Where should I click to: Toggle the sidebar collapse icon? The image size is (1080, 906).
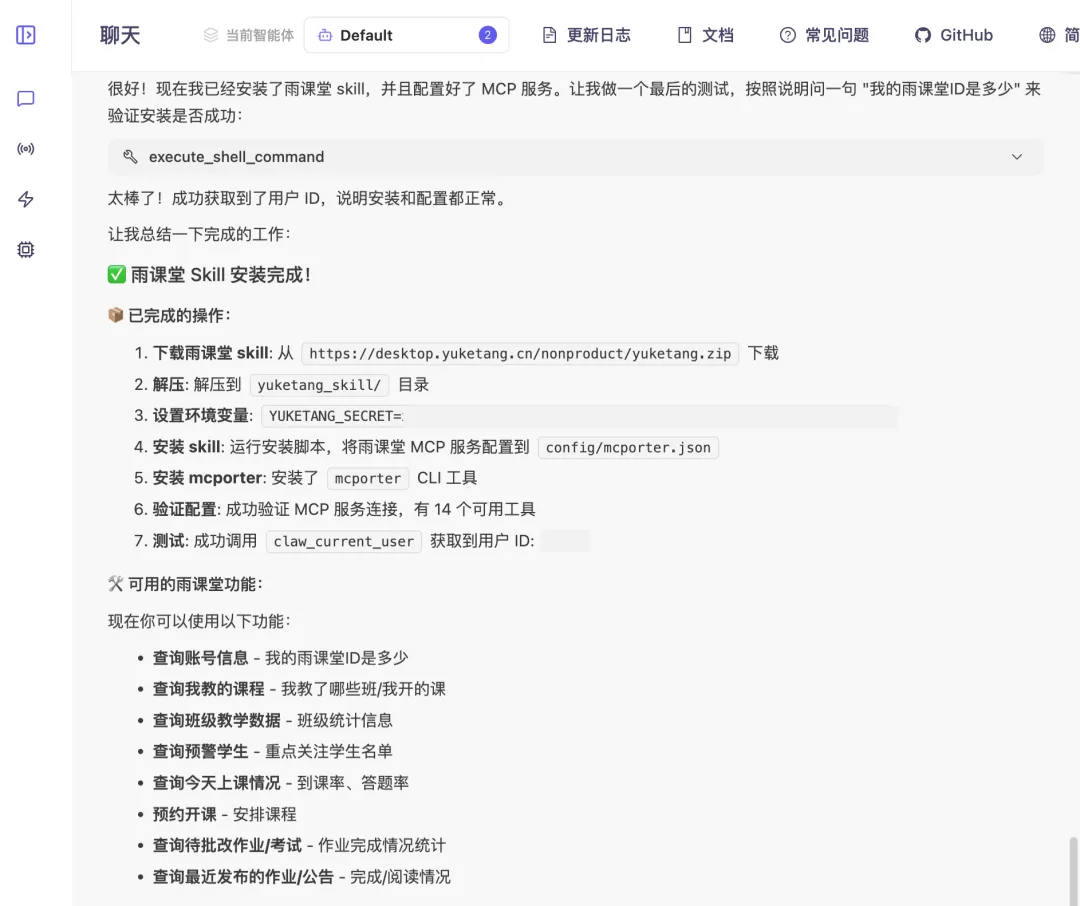tap(25, 35)
